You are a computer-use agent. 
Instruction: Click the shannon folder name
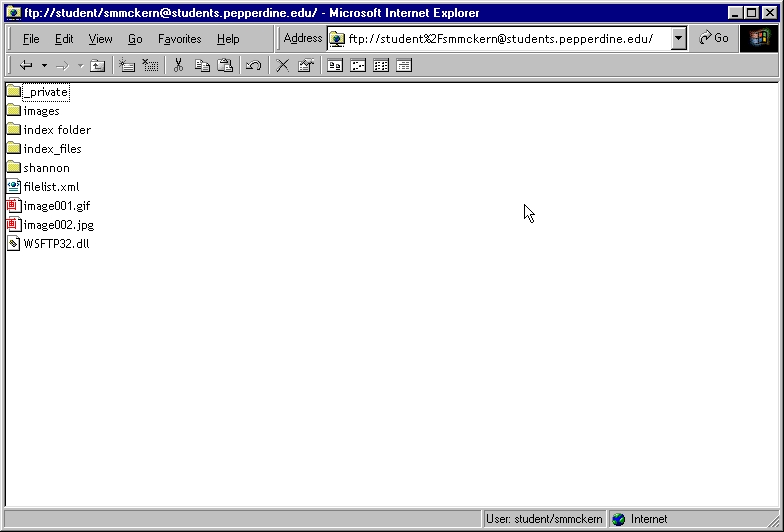point(46,168)
